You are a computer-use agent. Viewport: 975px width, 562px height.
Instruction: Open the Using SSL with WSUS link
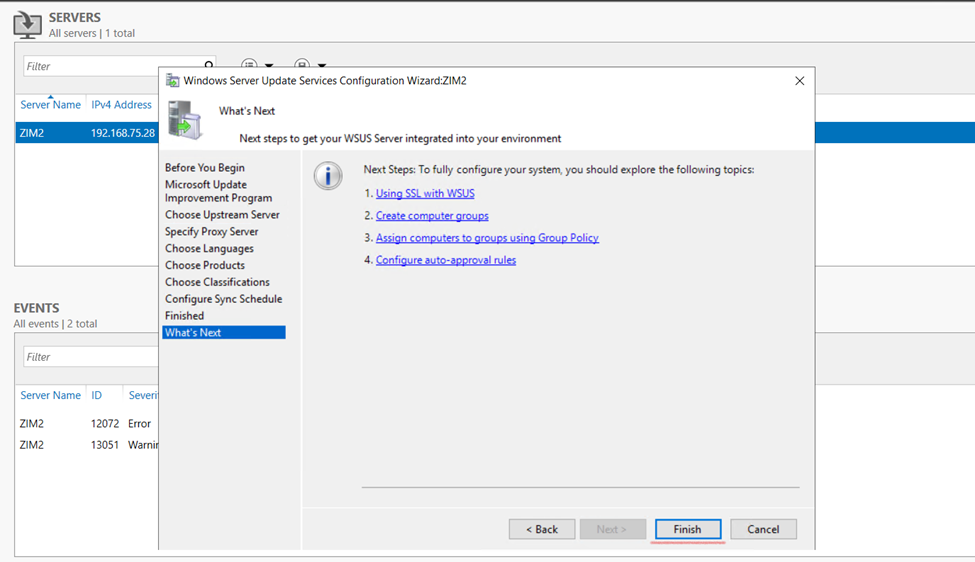click(425, 194)
